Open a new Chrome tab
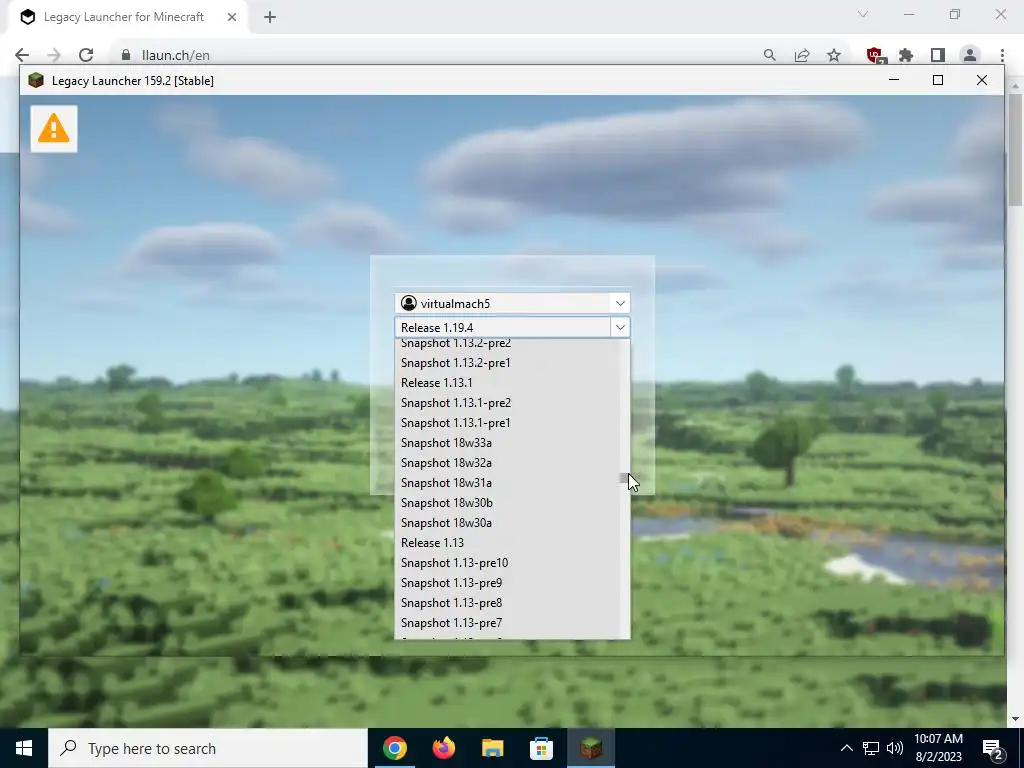This screenshot has width=1024, height=768. 270,17
